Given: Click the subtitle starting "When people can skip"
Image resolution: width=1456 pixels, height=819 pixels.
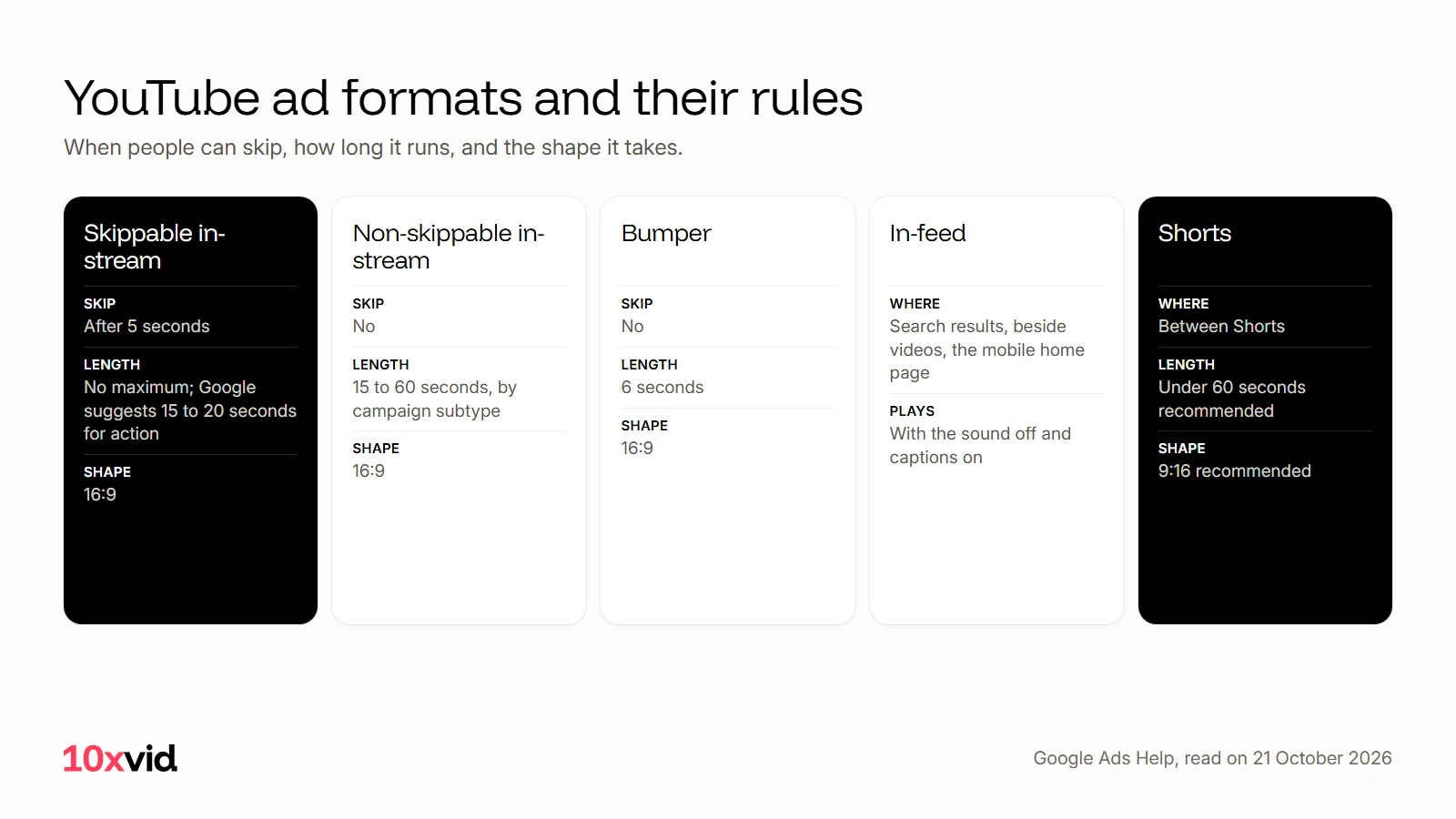Looking at the screenshot, I should point(373,147).
